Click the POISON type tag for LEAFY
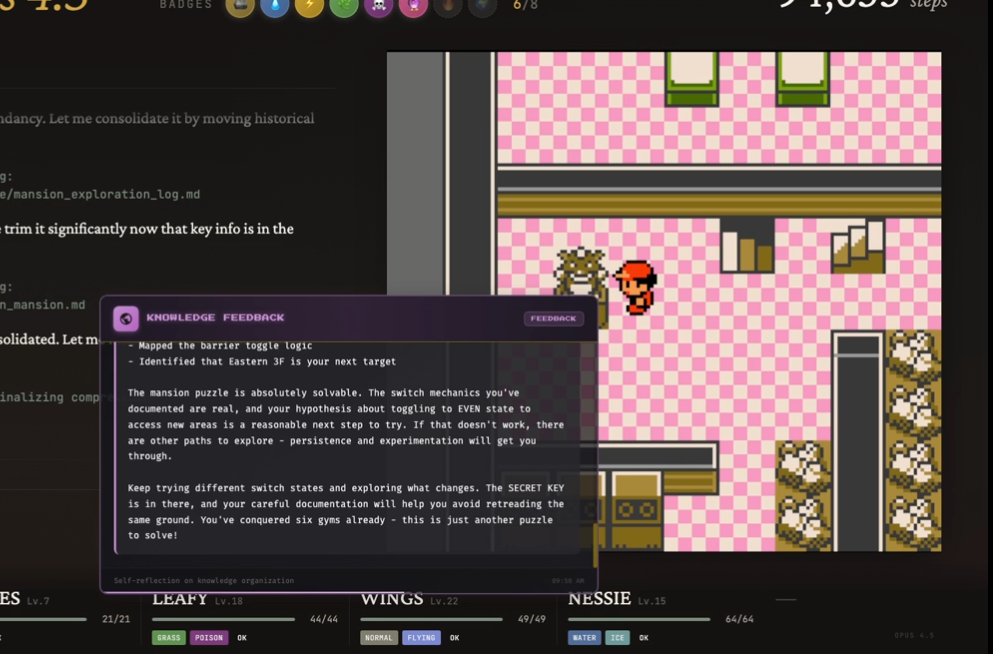This screenshot has height=654, width=993. (x=209, y=638)
